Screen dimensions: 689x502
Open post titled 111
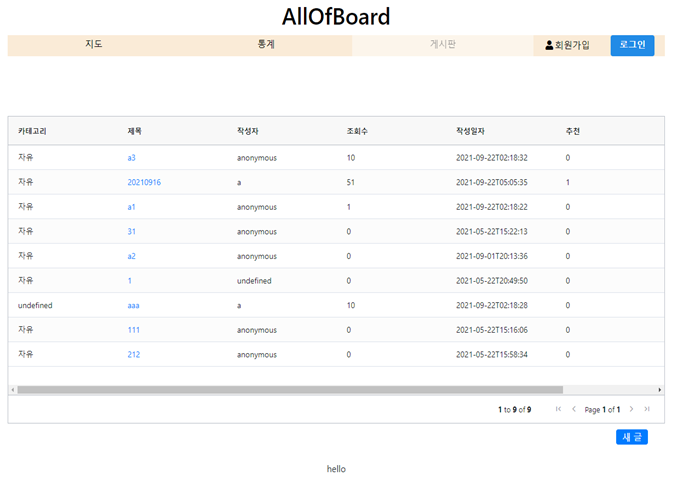click(134, 330)
